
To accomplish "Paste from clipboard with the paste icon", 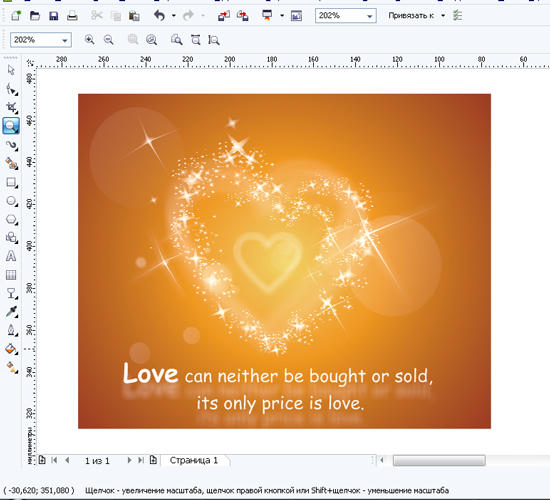I will coord(134,16).
